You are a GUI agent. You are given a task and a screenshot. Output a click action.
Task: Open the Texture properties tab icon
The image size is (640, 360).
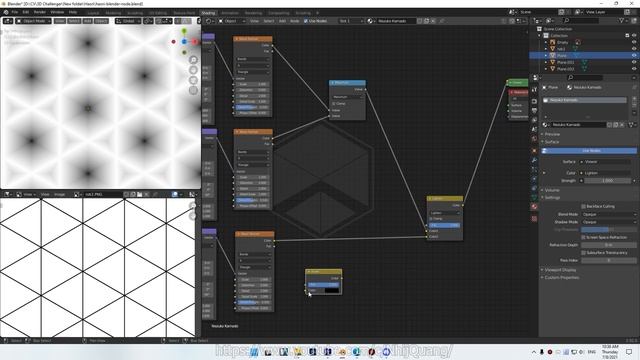coord(534,219)
